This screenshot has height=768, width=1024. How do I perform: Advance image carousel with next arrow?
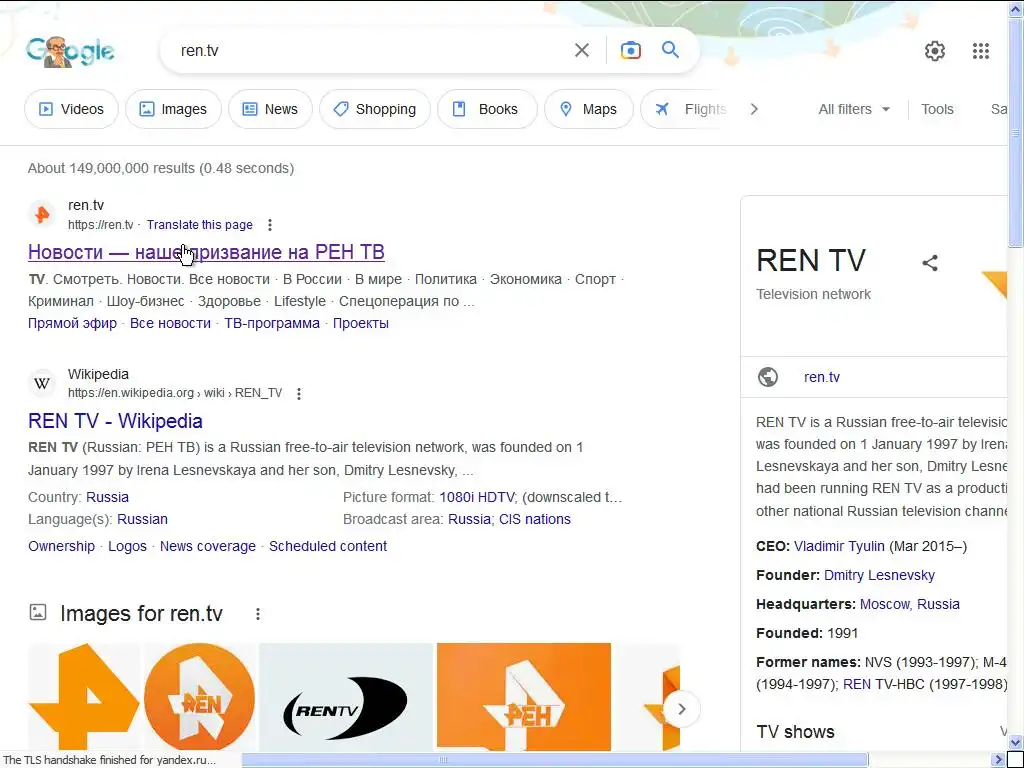tap(681, 709)
